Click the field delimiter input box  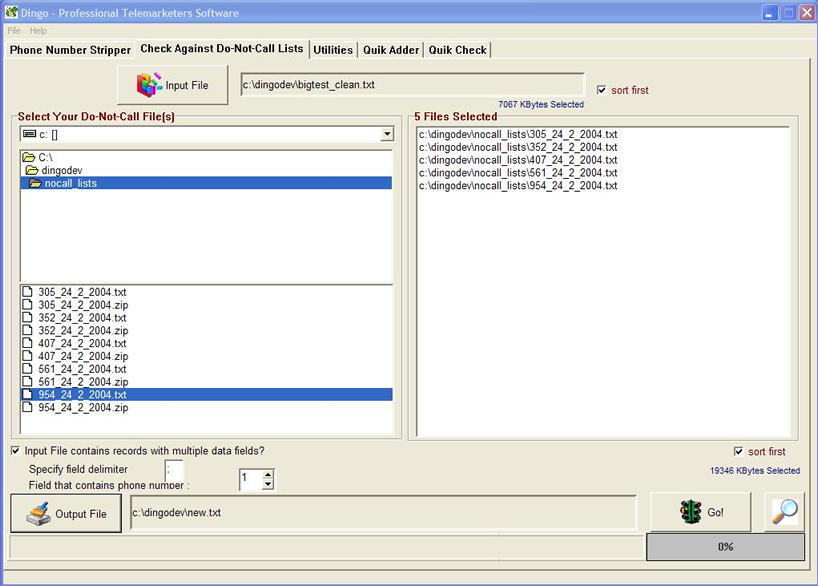point(174,470)
